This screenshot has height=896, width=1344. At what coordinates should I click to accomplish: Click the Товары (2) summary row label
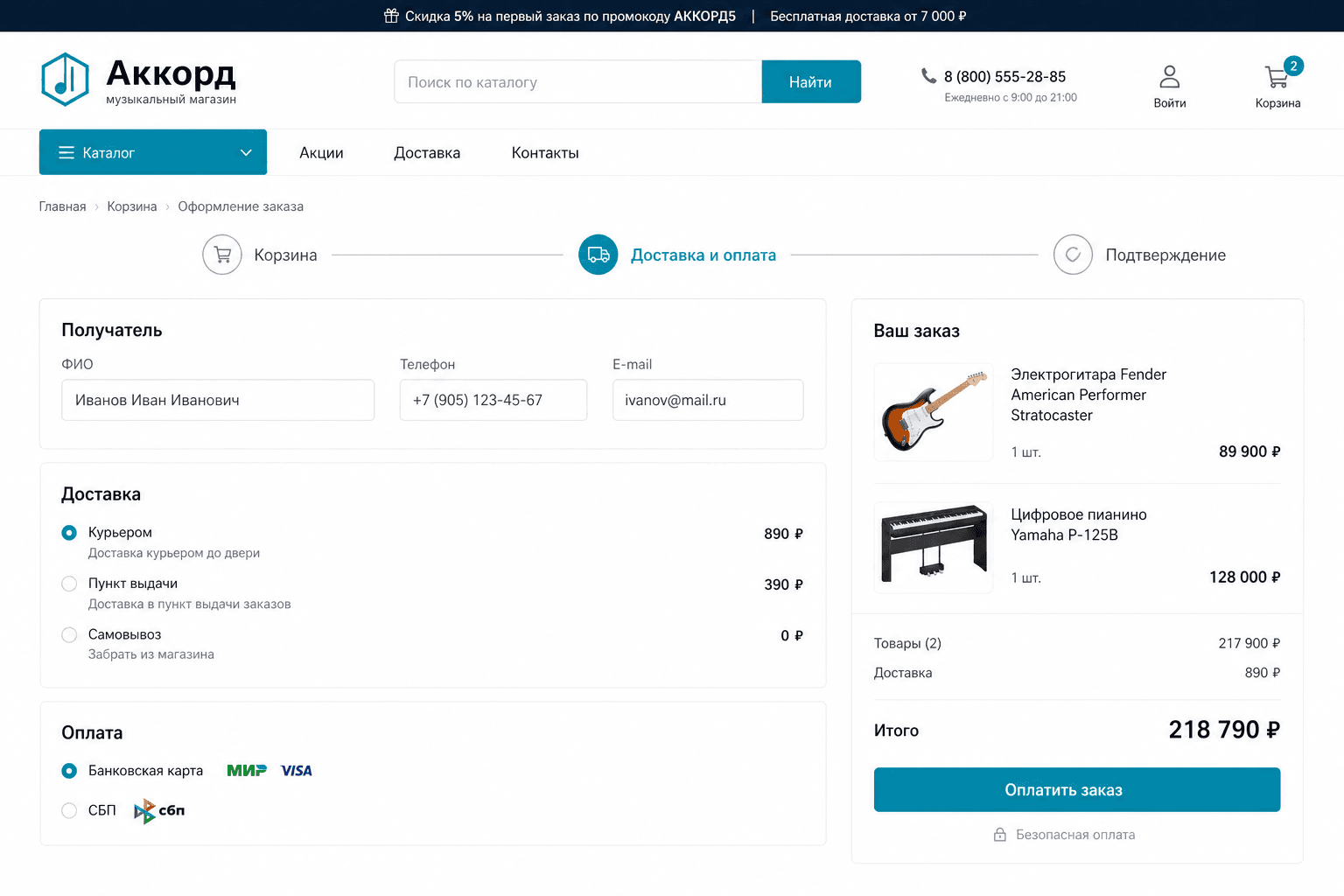point(907,643)
